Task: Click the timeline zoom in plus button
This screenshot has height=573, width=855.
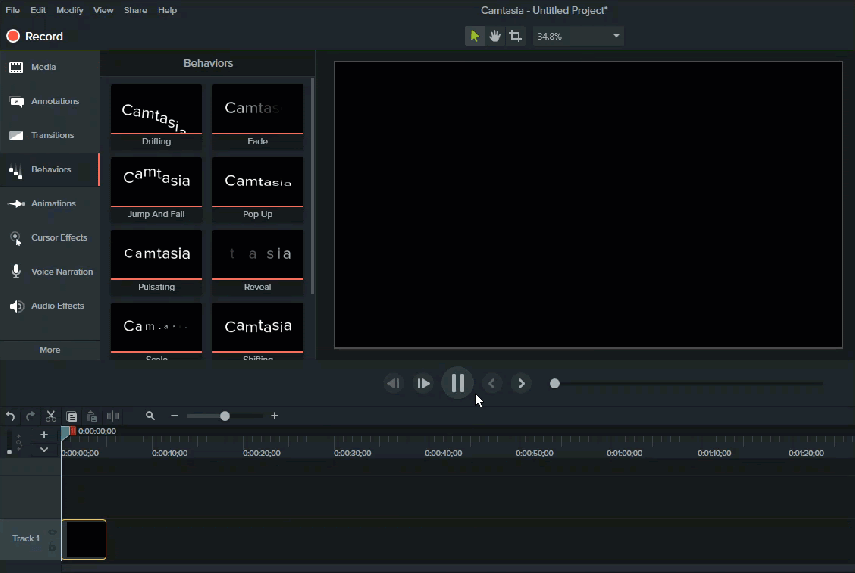Action: click(274, 416)
